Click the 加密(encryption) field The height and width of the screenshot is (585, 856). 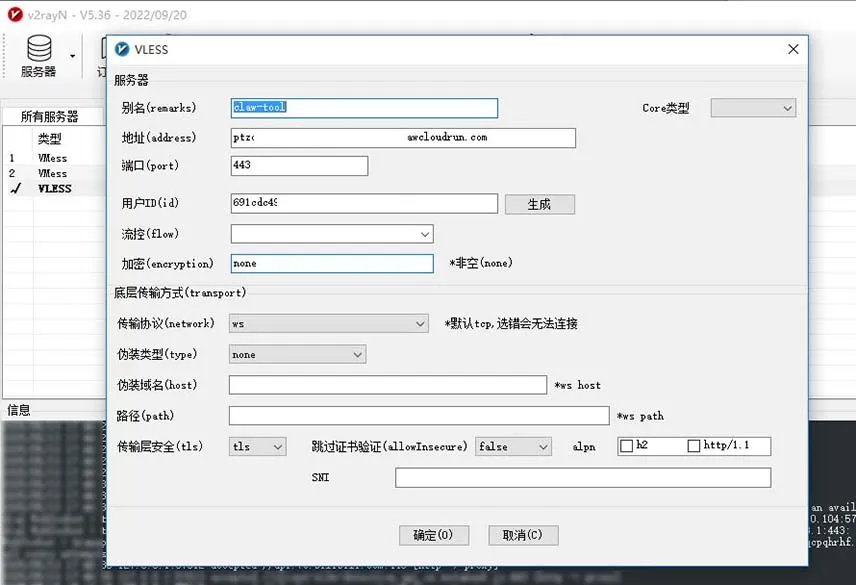pyautogui.click(x=332, y=264)
